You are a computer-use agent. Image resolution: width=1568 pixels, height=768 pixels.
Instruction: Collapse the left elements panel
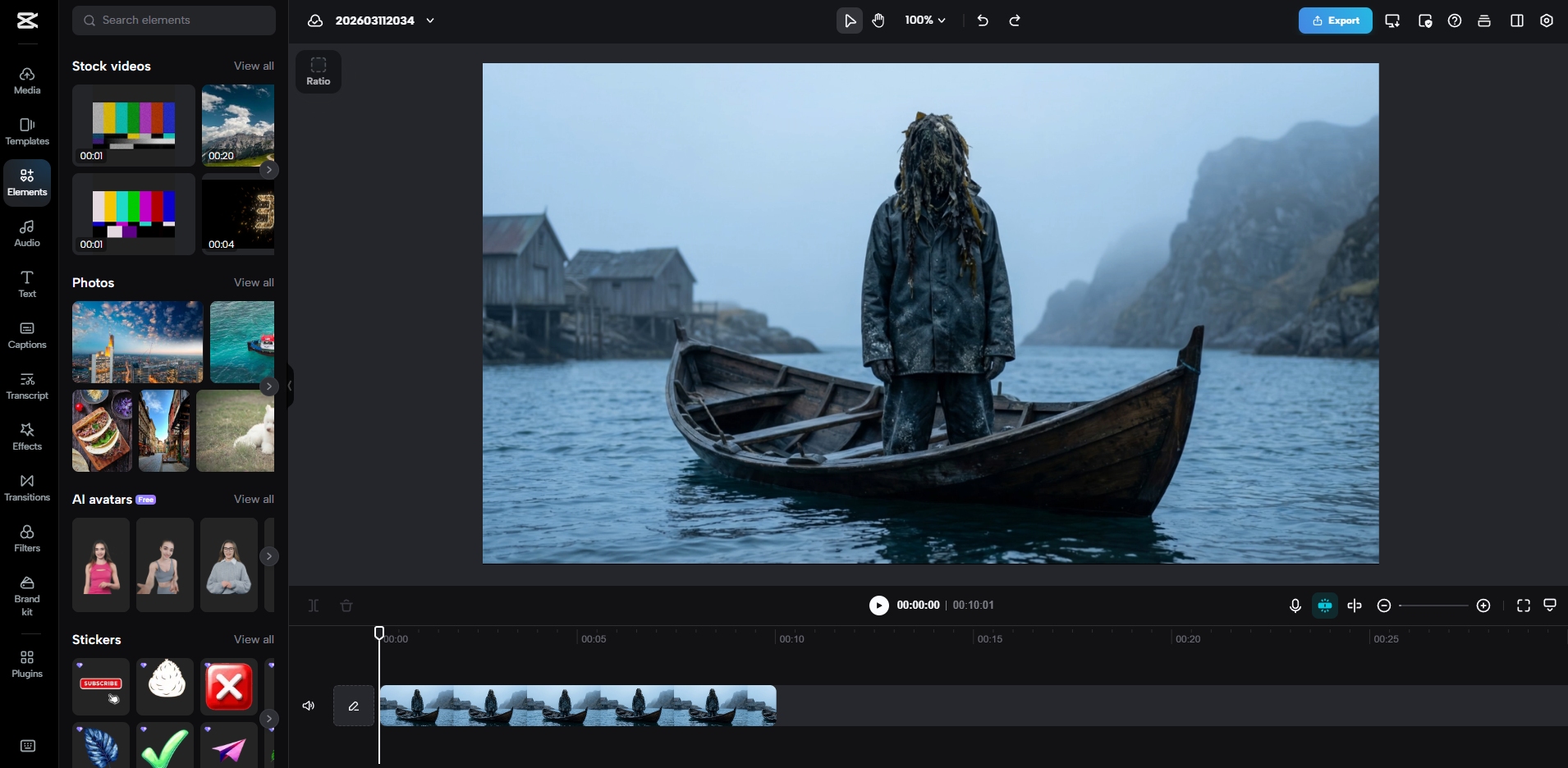[x=289, y=386]
